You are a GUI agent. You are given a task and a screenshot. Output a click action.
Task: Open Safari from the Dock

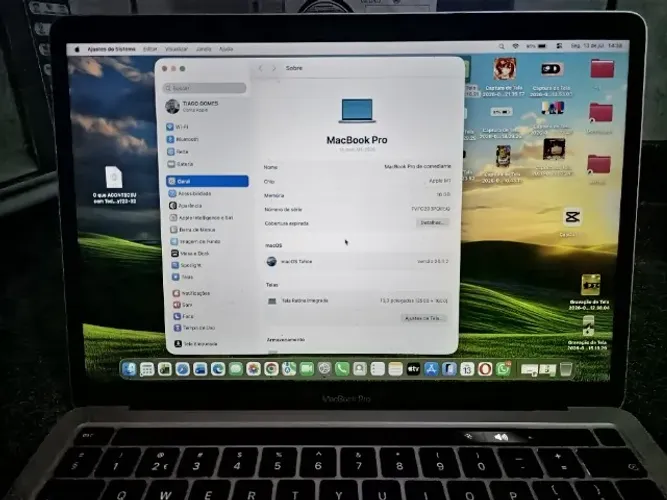click(182, 369)
